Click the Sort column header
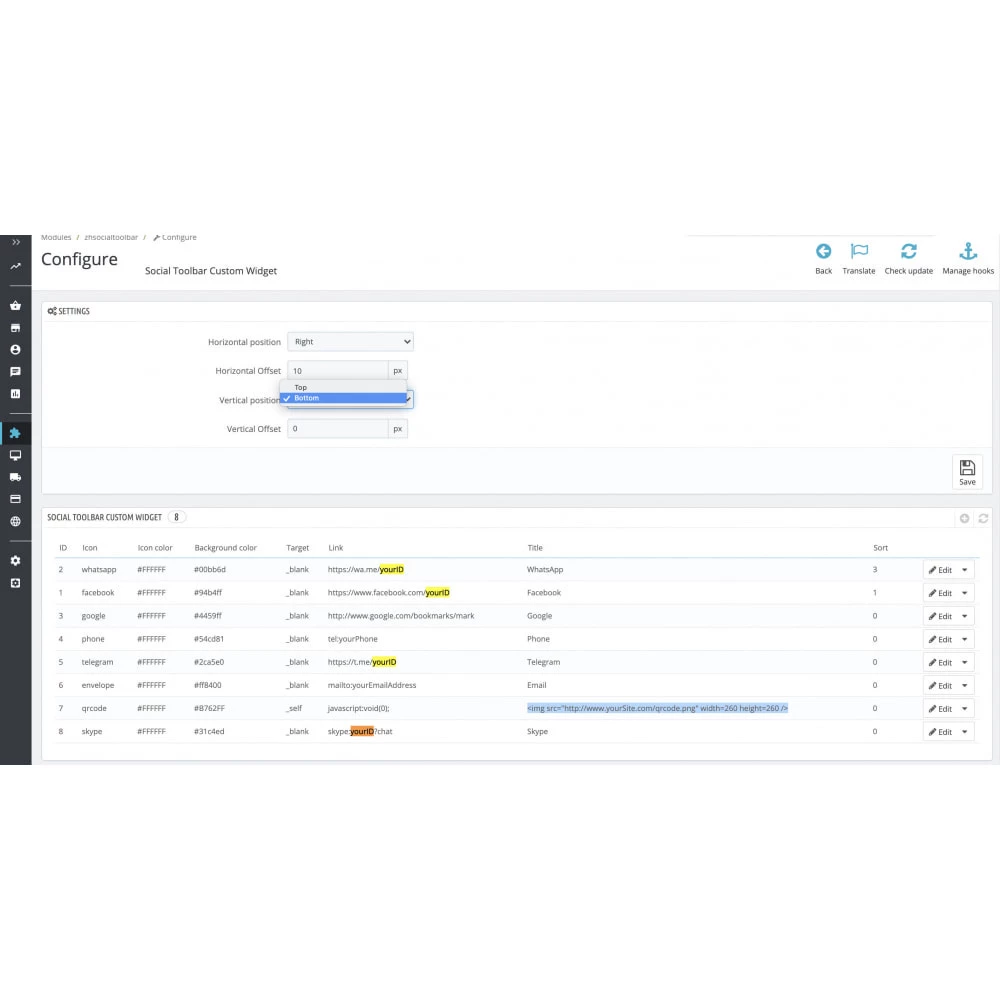Image resolution: width=1000 pixels, height=1000 pixels. [x=880, y=548]
